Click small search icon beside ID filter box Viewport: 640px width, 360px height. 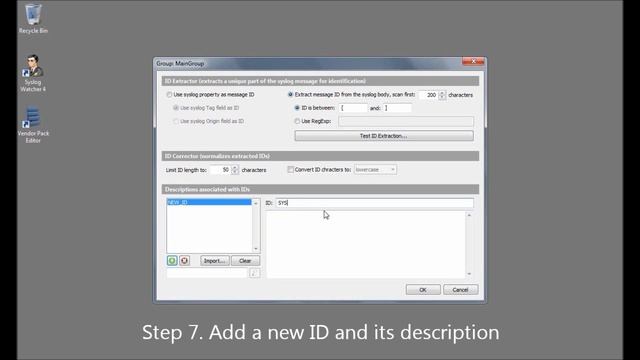pyautogui.click(x=254, y=273)
